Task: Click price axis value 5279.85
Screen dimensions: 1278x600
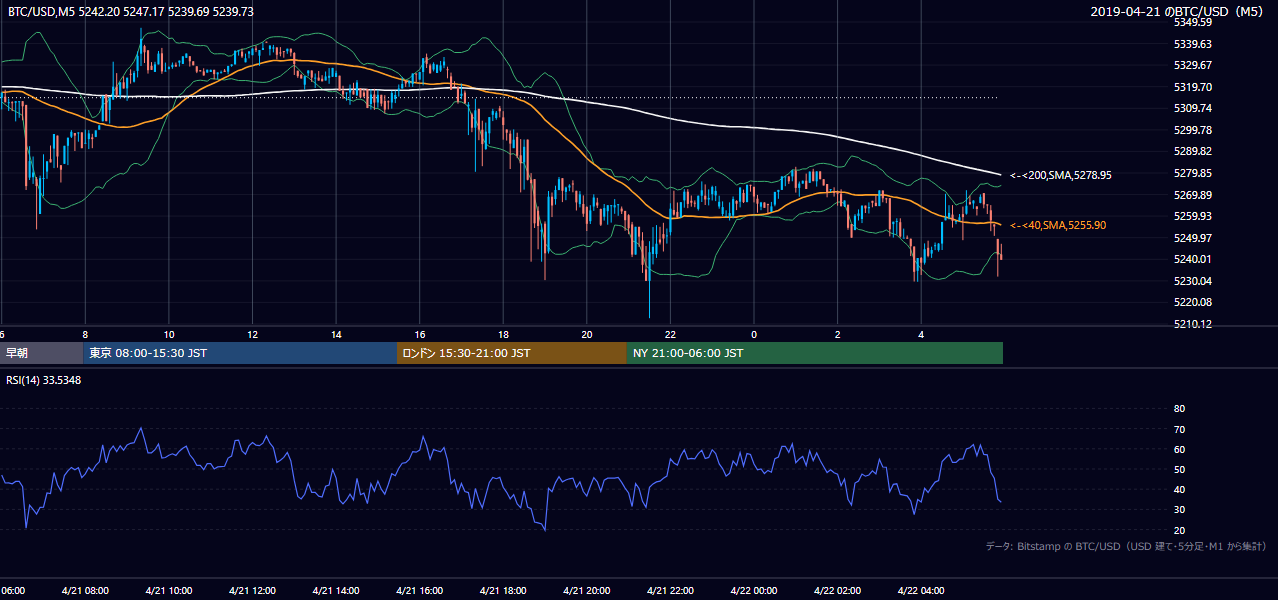Action: 1193,173
